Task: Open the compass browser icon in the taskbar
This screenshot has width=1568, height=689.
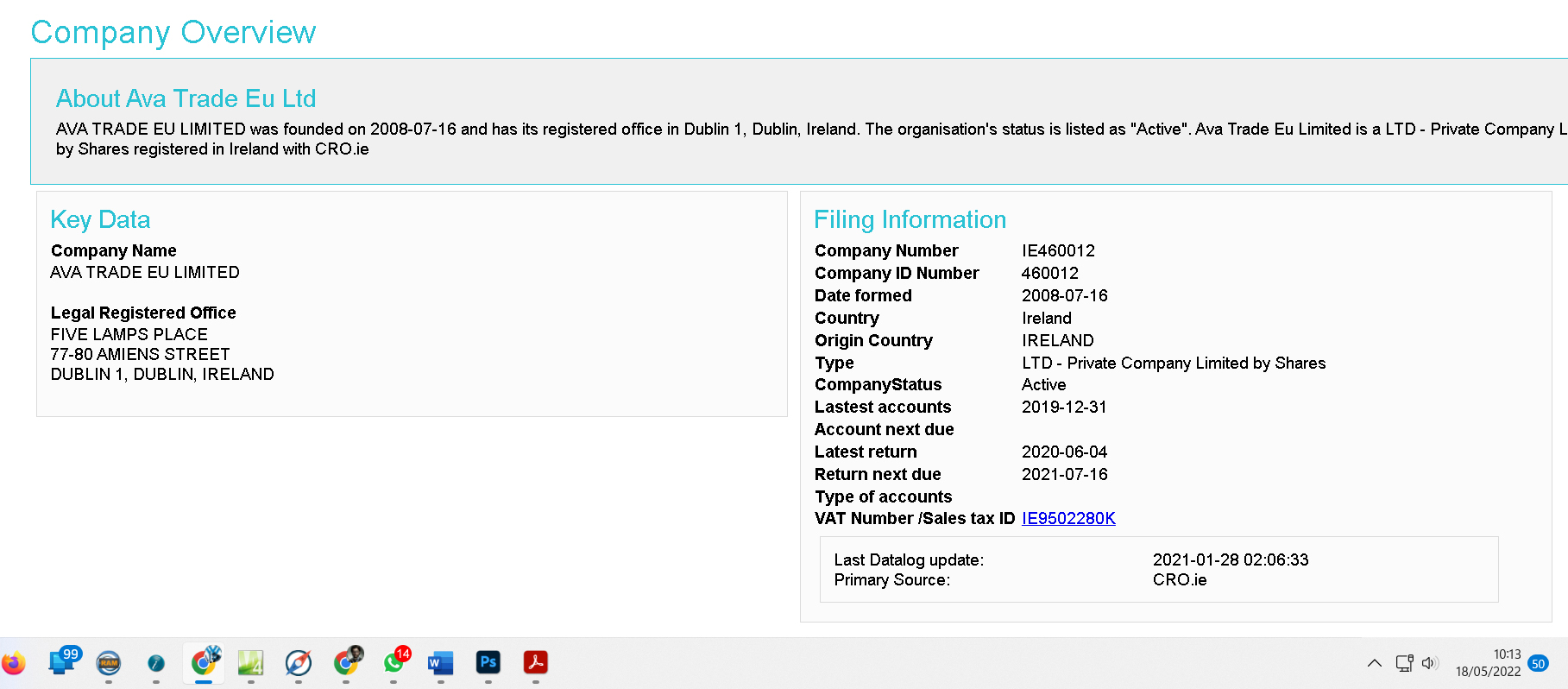Action: click(299, 663)
